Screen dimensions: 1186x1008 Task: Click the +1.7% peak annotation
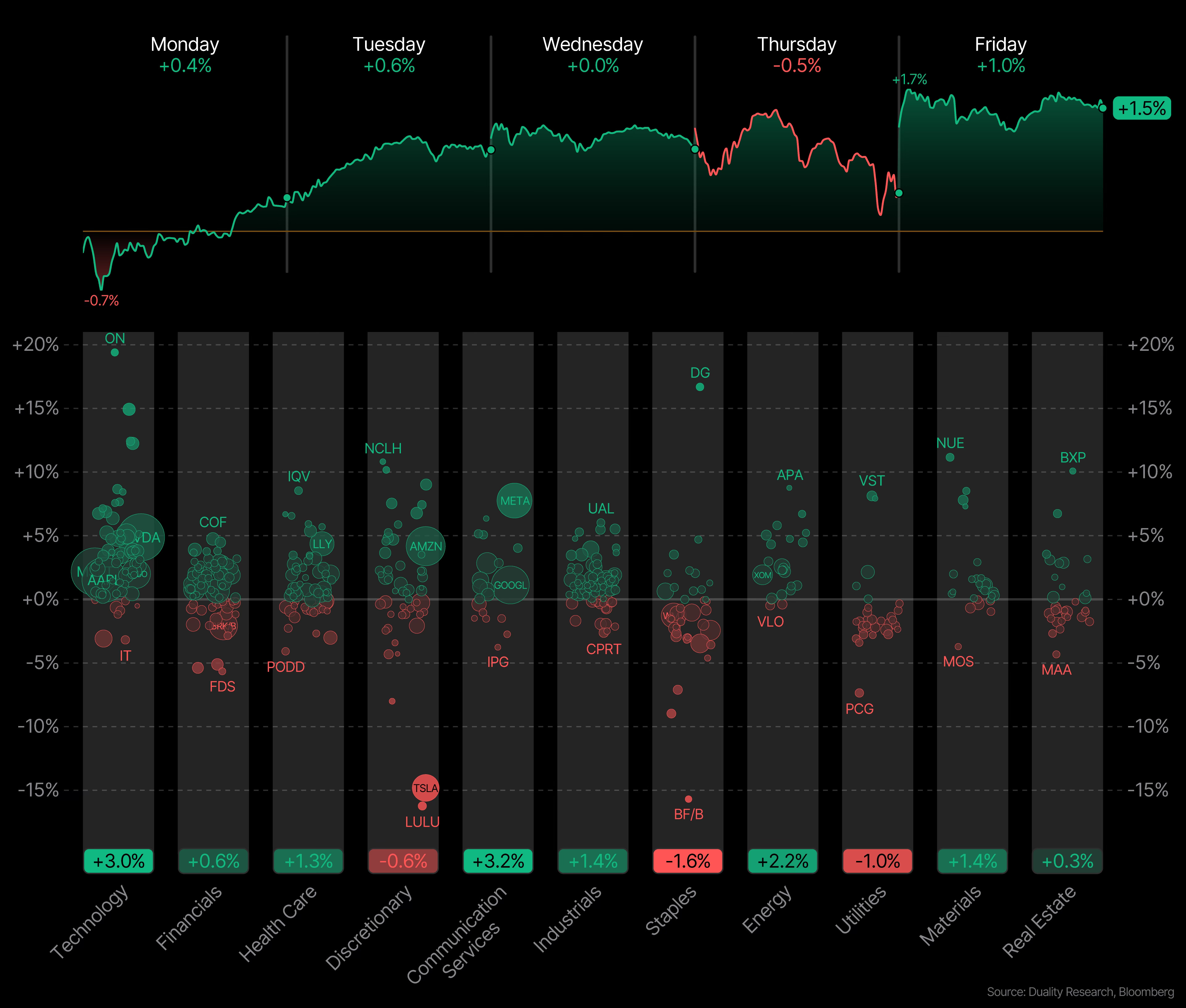coord(909,79)
